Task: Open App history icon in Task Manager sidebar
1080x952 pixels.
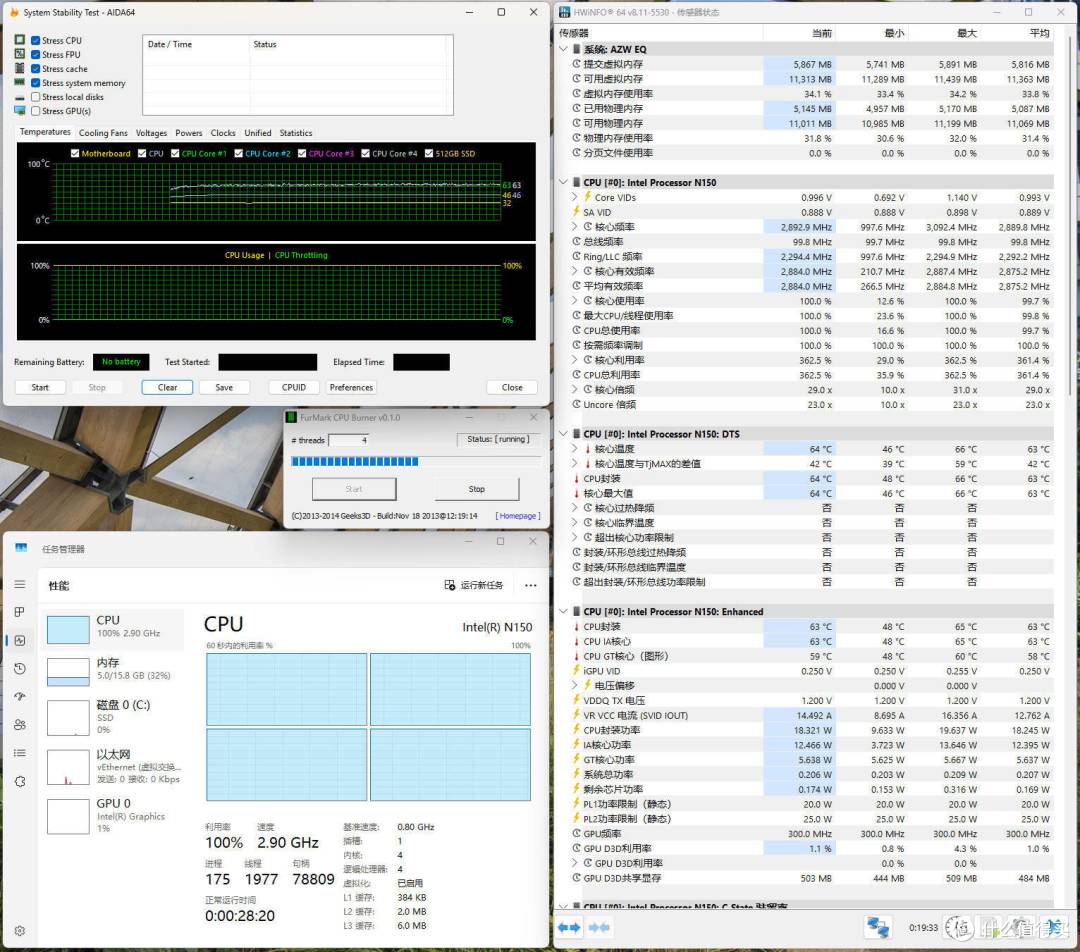Action: pos(19,668)
